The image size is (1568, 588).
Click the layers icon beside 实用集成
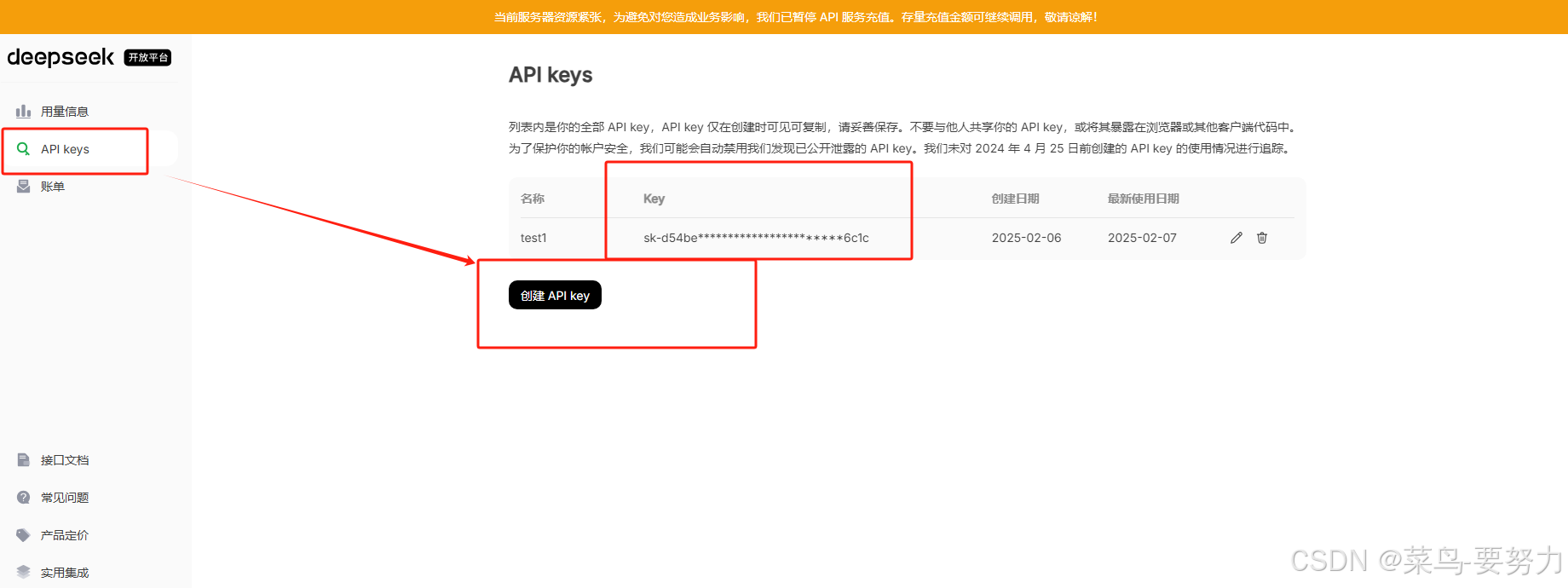23,573
